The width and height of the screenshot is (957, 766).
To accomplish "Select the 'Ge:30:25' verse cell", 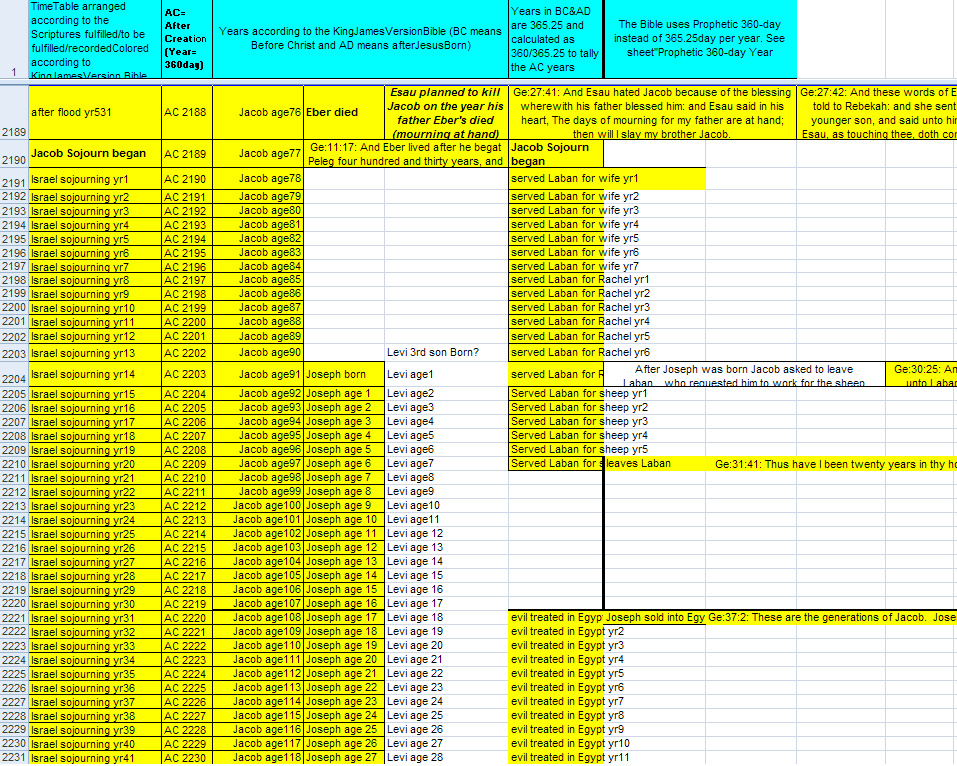I will [922, 375].
